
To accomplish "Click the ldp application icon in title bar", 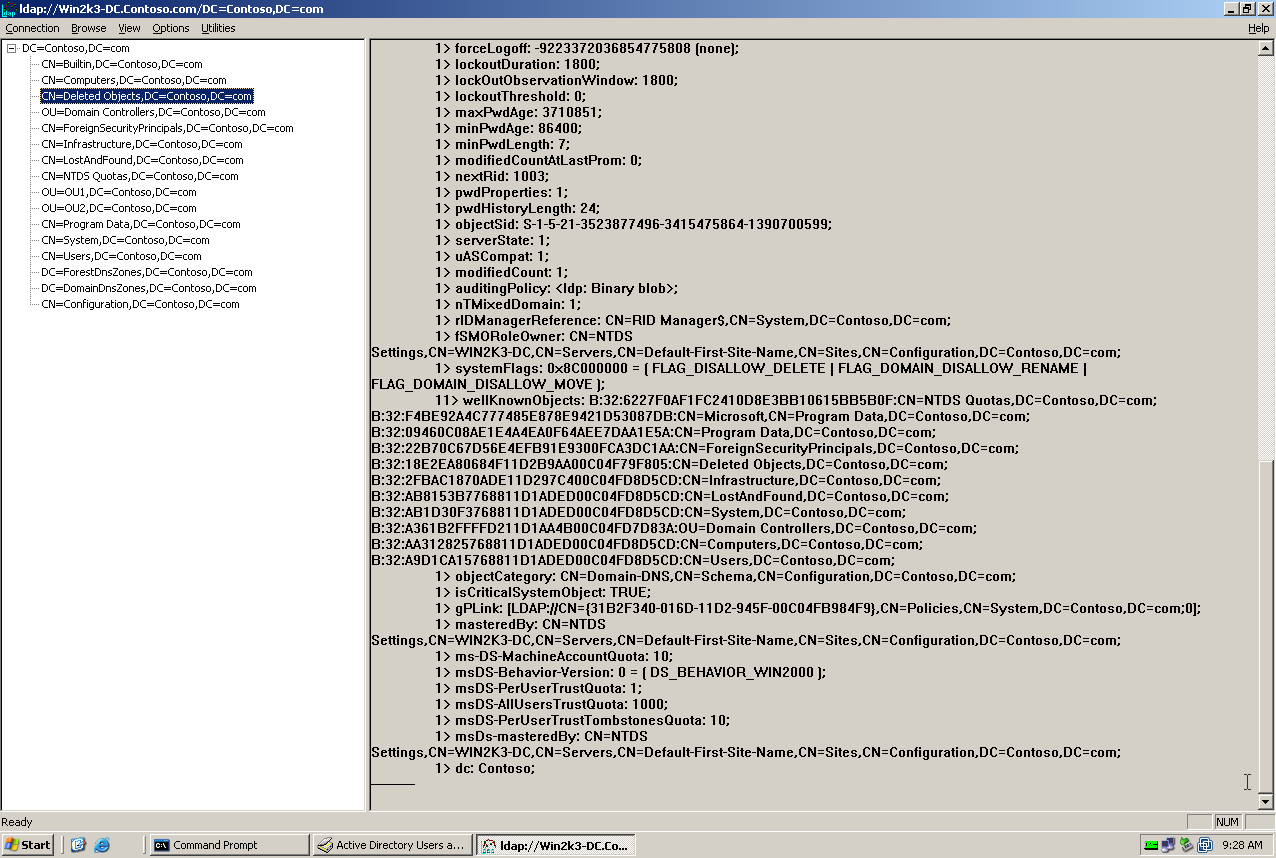I will (8, 9).
